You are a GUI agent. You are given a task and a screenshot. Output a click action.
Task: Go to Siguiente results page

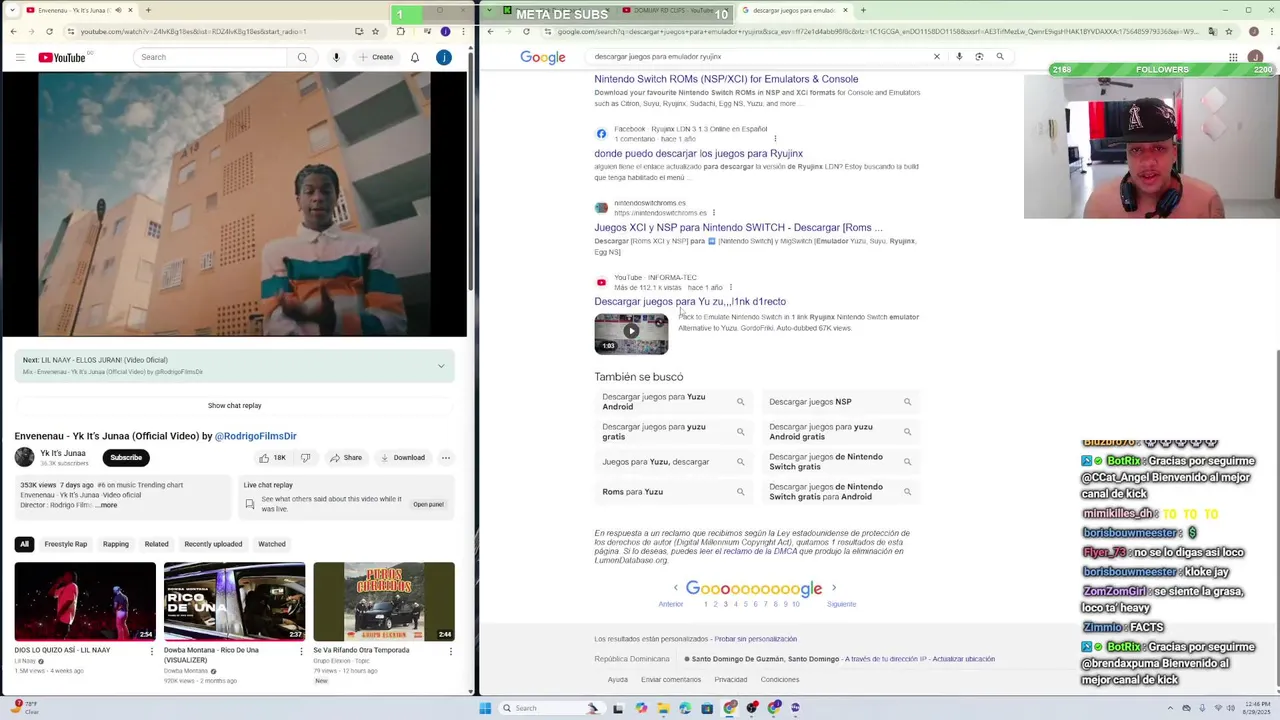click(x=841, y=604)
